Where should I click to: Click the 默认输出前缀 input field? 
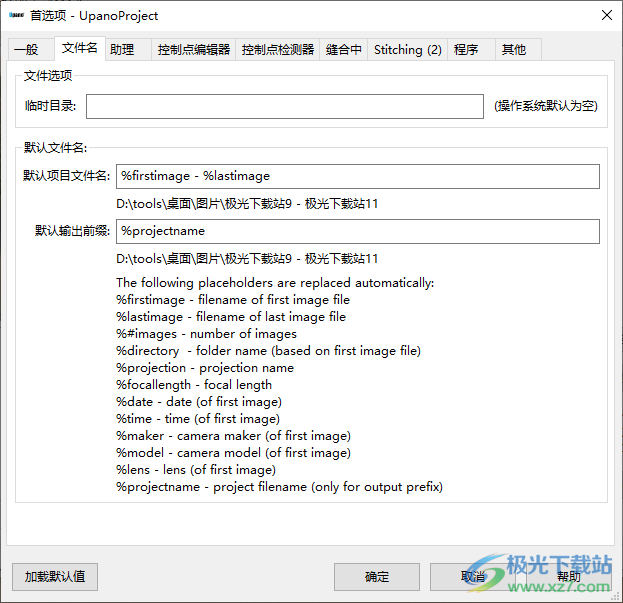pyautogui.click(x=358, y=232)
